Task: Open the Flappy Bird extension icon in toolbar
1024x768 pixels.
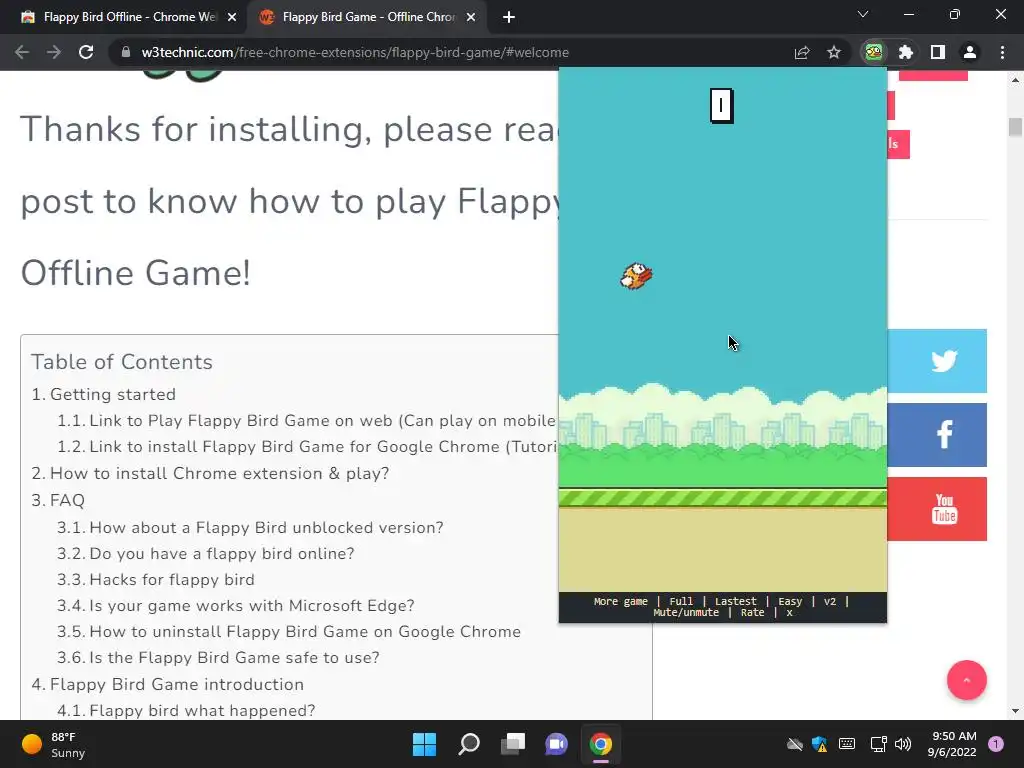Action: [x=874, y=52]
